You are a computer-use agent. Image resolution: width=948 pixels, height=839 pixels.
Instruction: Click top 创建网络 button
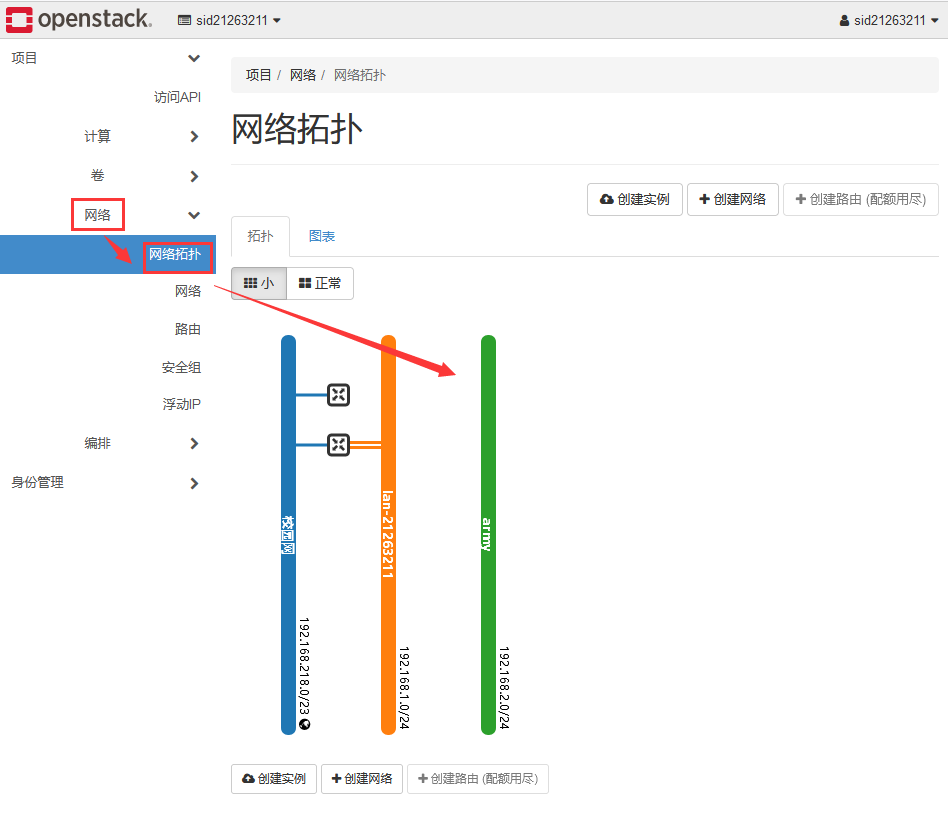732,199
